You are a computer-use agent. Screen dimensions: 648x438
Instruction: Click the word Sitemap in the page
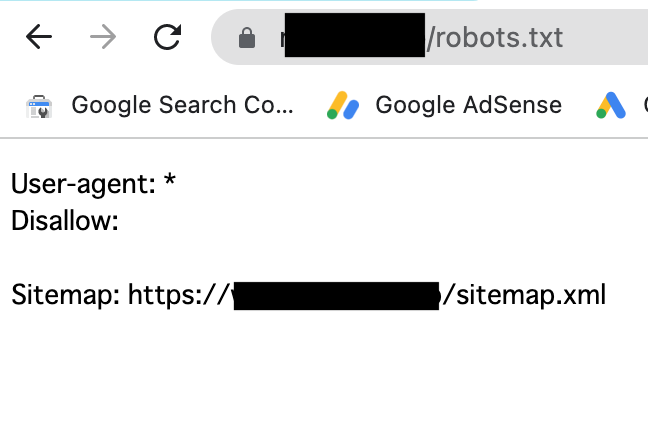pyautogui.click(x=66, y=295)
